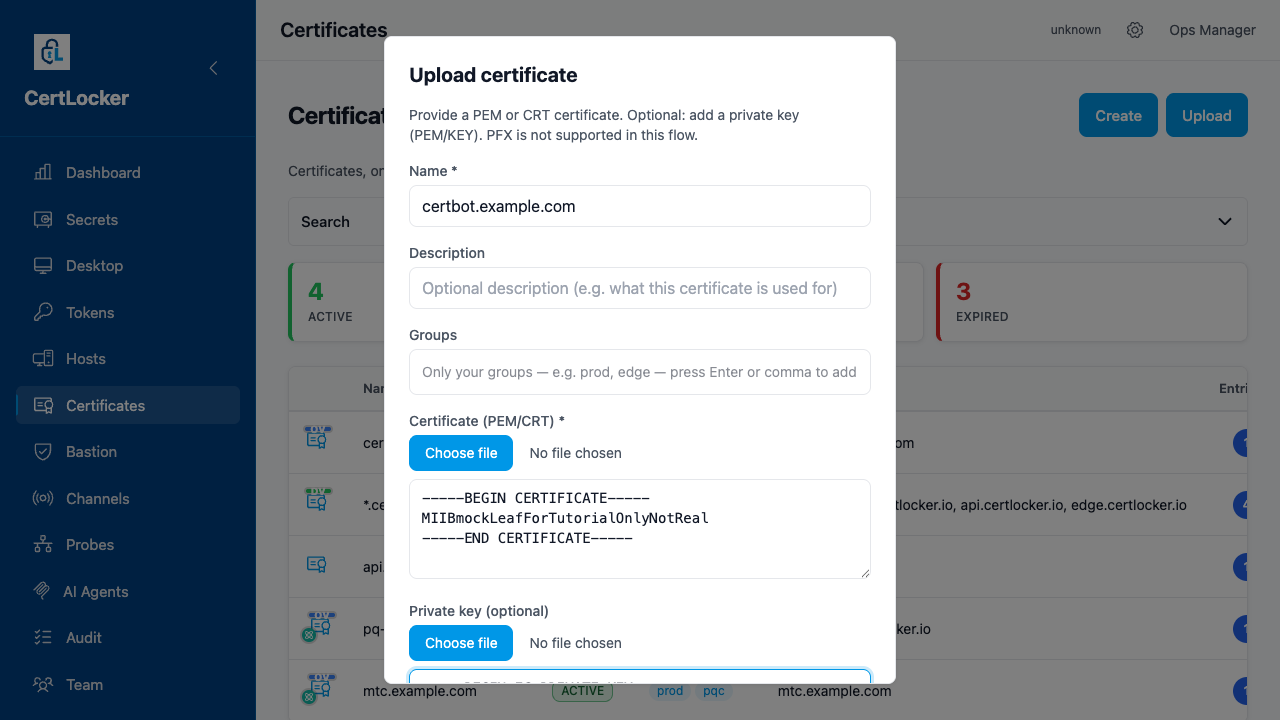1280x720 pixels.
Task: Select the Certificates sidebar item
Action: [x=128, y=405]
